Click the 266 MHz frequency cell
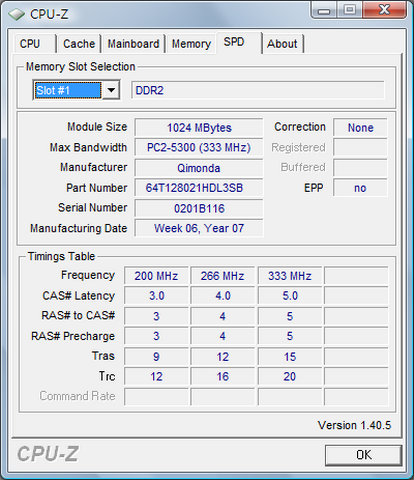The width and height of the screenshot is (414, 480). click(x=222, y=276)
